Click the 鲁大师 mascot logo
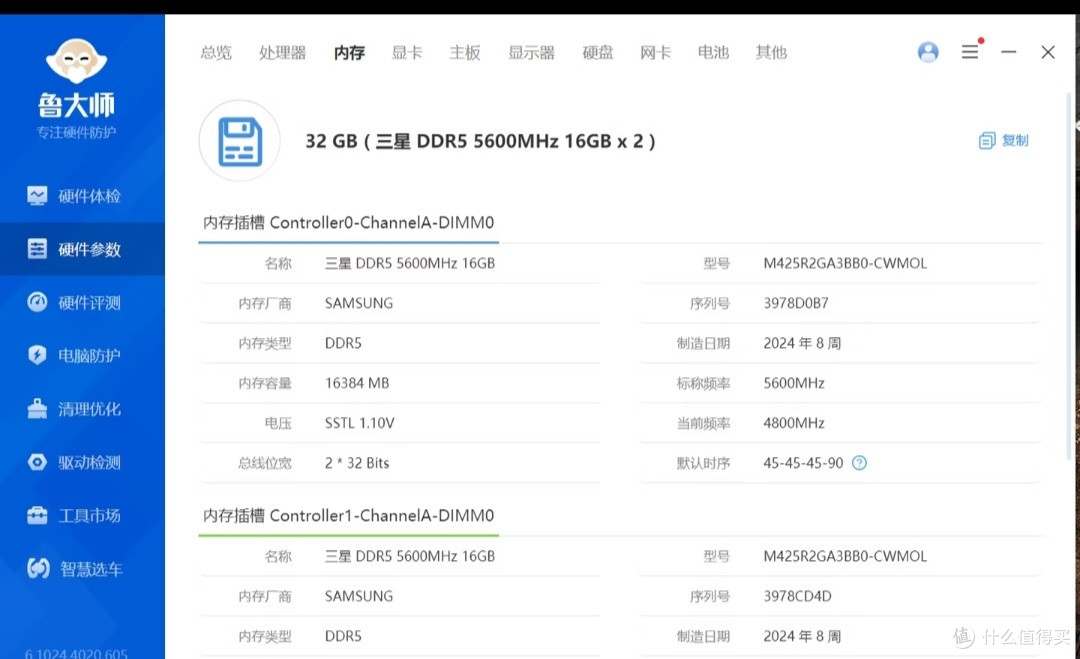Image resolution: width=1080 pixels, height=659 pixels. 76,62
